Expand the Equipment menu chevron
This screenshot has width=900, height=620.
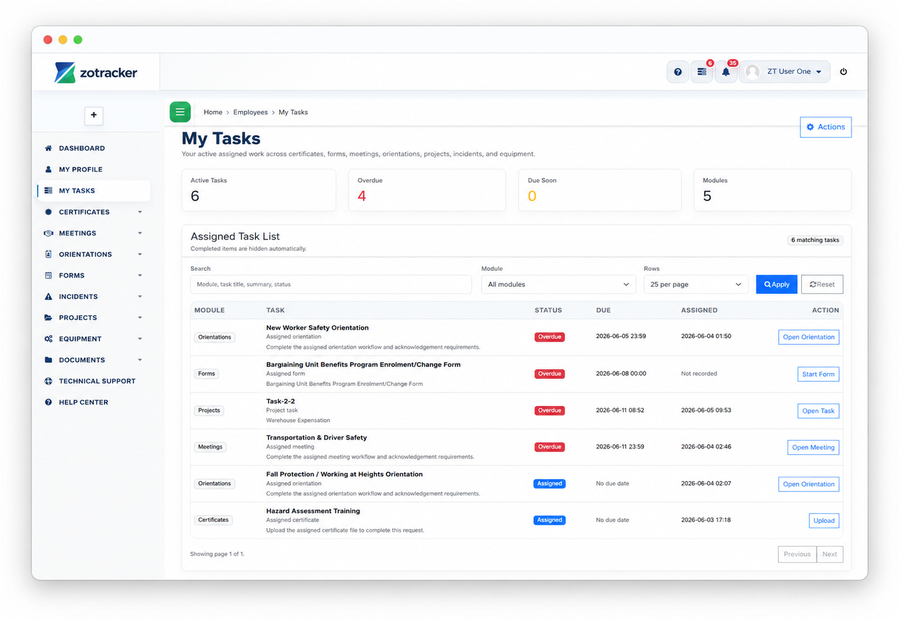click(140, 339)
